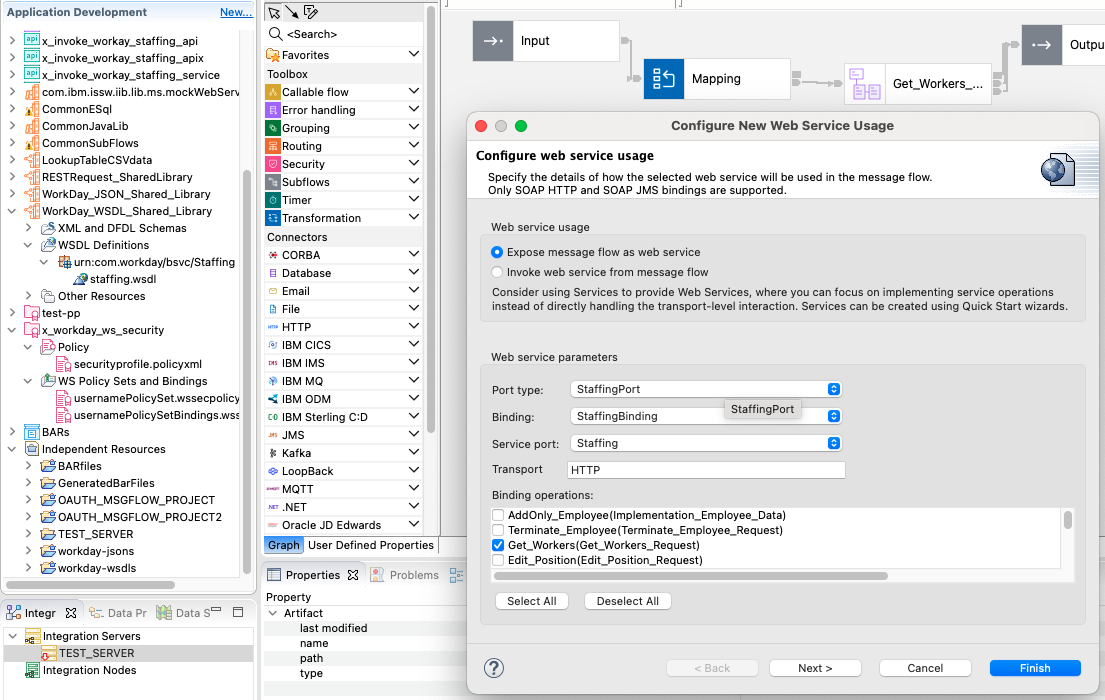Click the Finish button
1105x700 pixels.
(1035, 668)
